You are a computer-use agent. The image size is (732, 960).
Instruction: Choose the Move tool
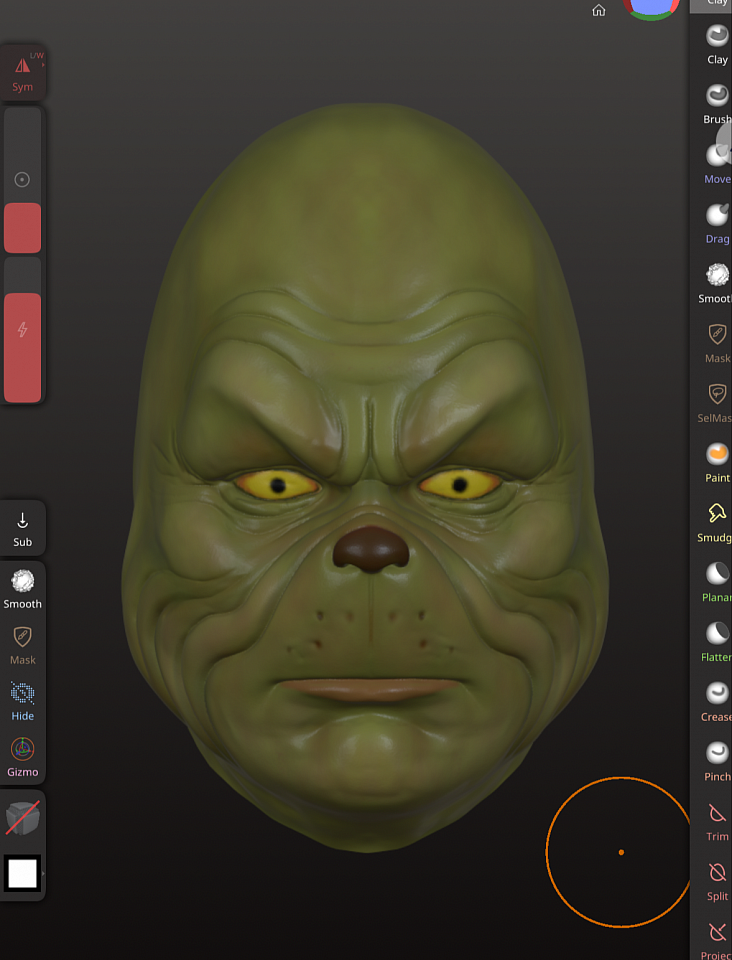tap(717, 162)
